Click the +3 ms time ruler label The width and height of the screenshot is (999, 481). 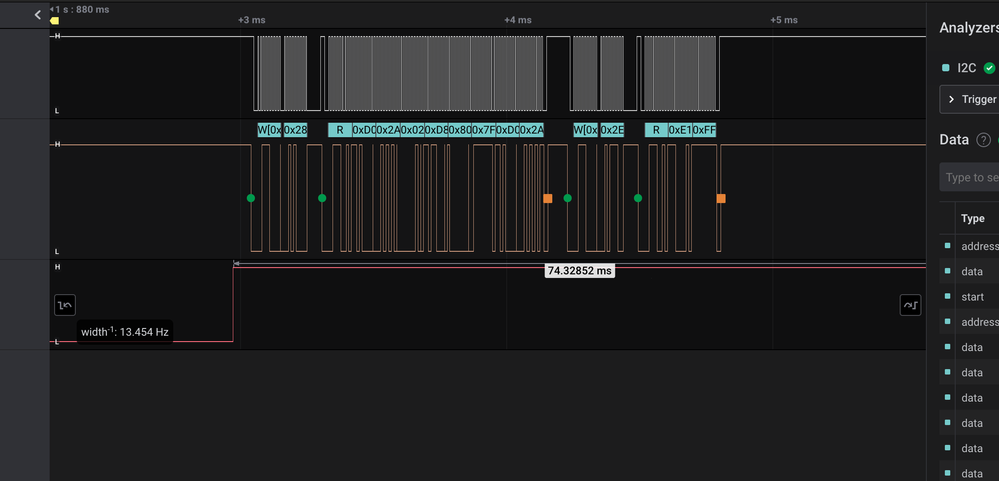point(252,20)
